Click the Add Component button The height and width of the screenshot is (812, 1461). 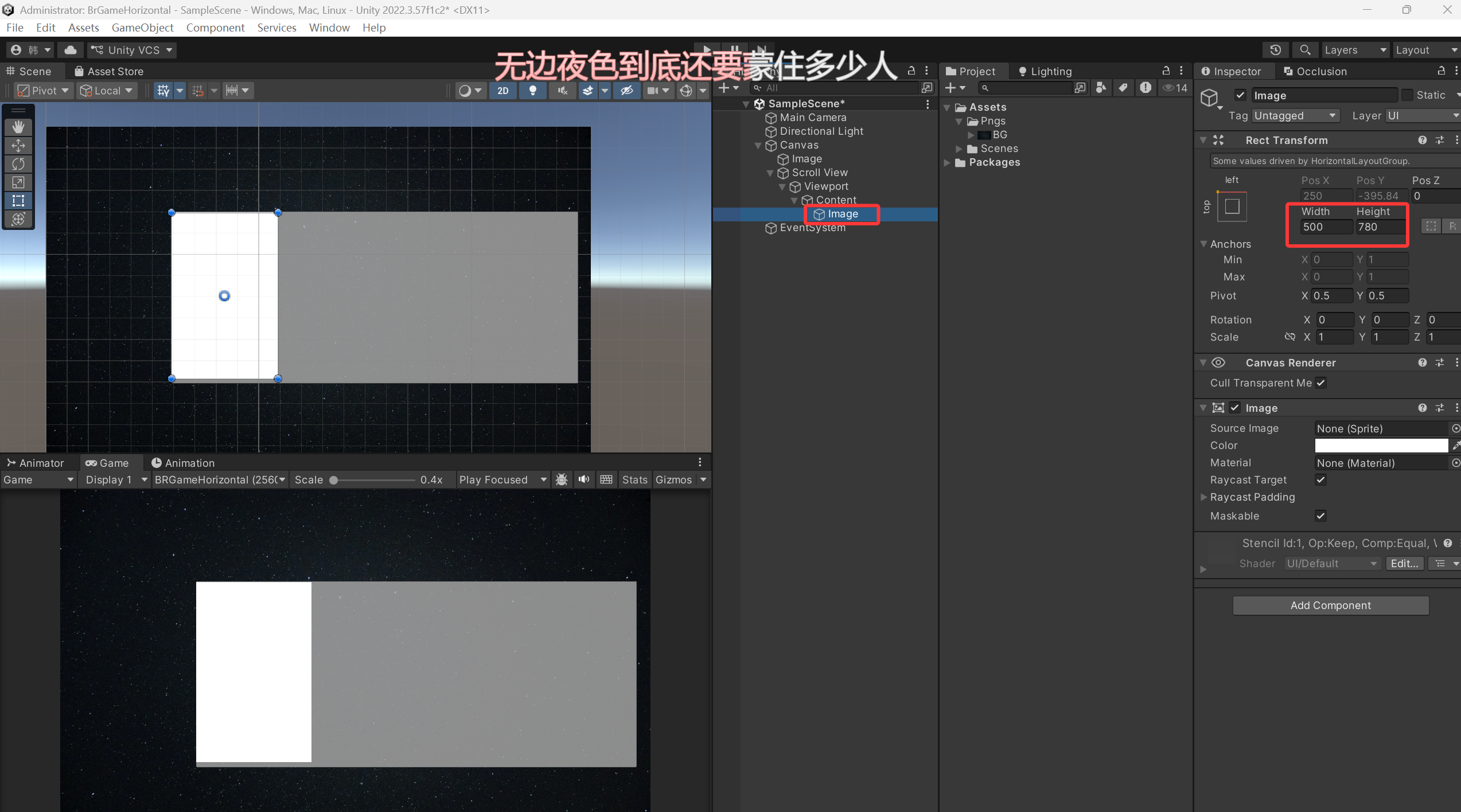(x=1330, y=605)
